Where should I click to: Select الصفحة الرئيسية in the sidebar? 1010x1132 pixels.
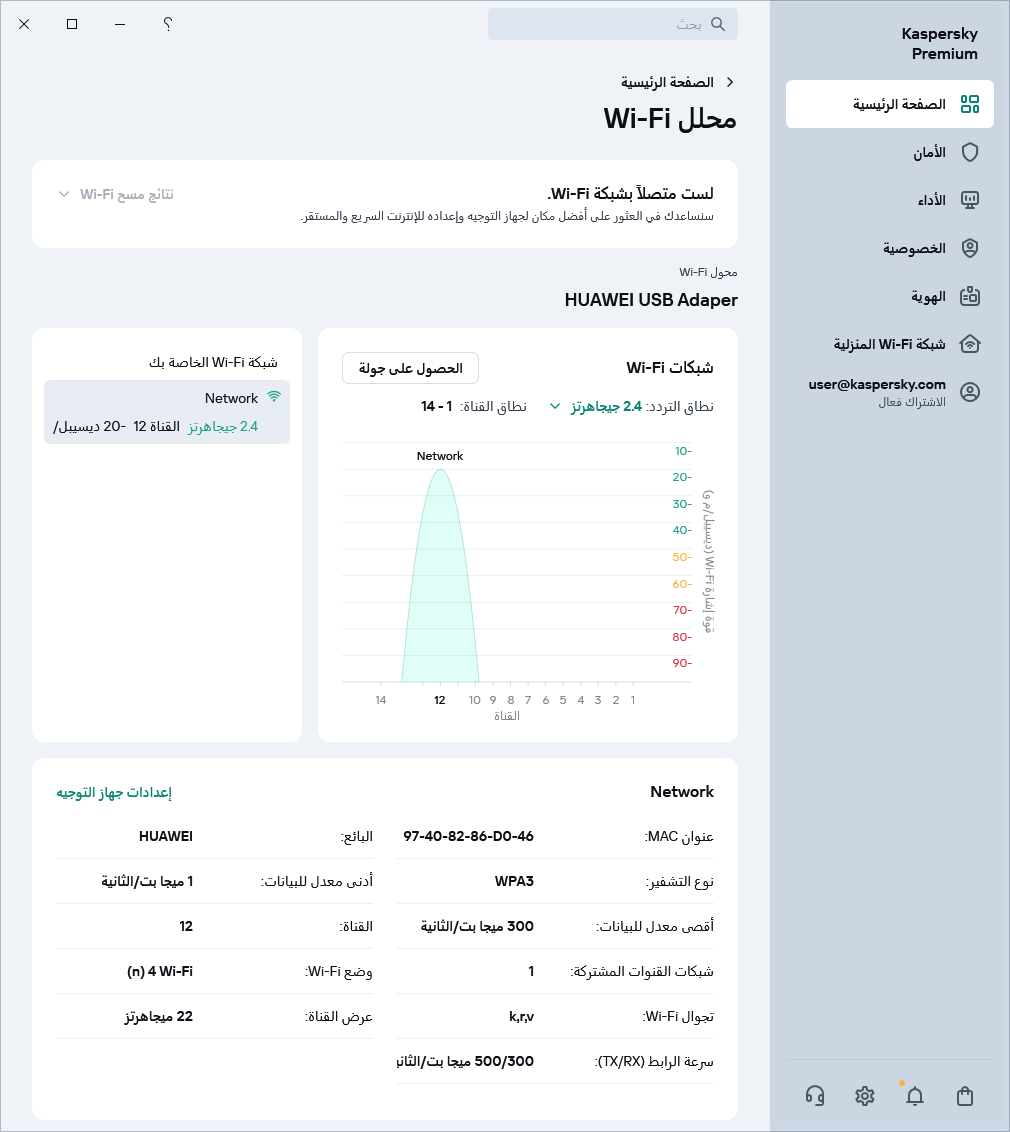(x=889, y=103)
